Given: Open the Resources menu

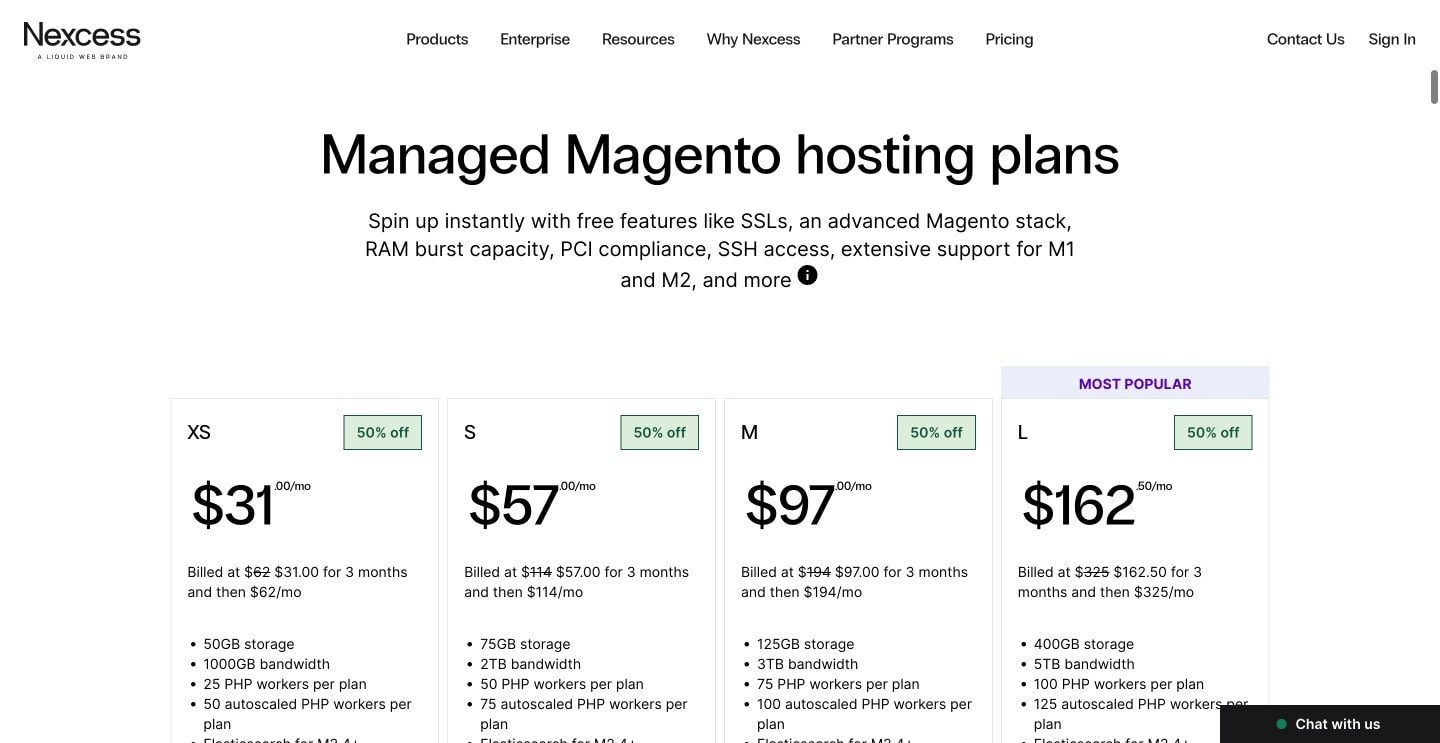Looking at the screenshot, I should pos(638,39).
